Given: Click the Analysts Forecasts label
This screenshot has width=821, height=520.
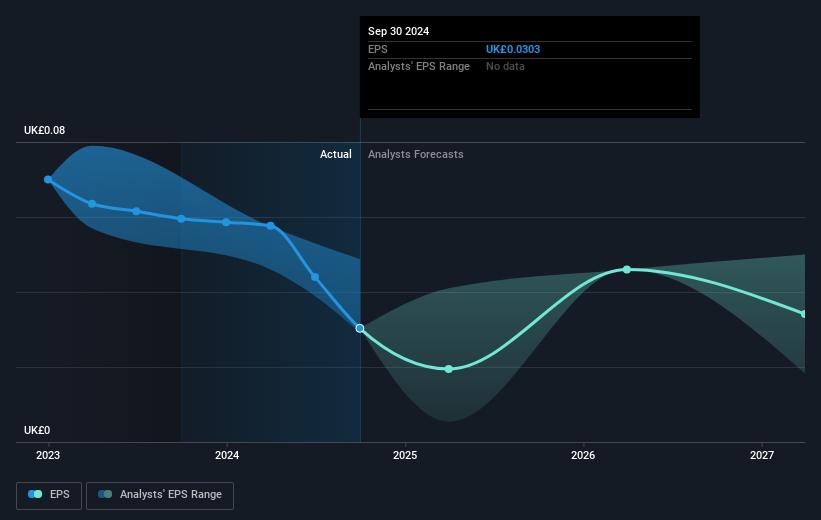Looking at the screenshot, I should 416,154.
